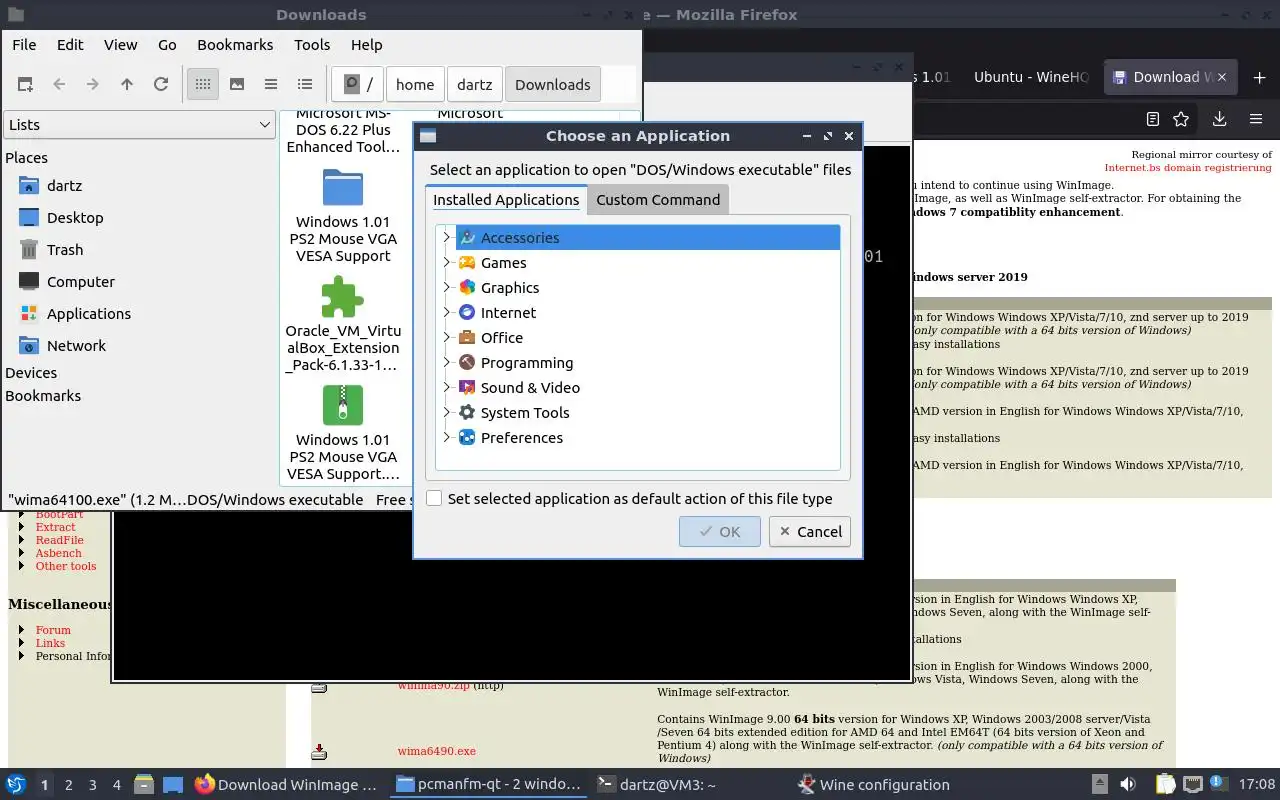Open the LXQt start menu
The height and width of the screenshot is (800, 1280).
tap(16, 785)
